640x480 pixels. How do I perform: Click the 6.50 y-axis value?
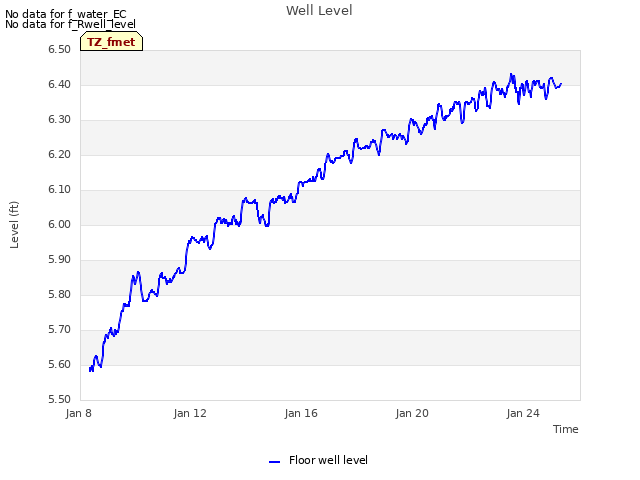click(x=60, y=49)
